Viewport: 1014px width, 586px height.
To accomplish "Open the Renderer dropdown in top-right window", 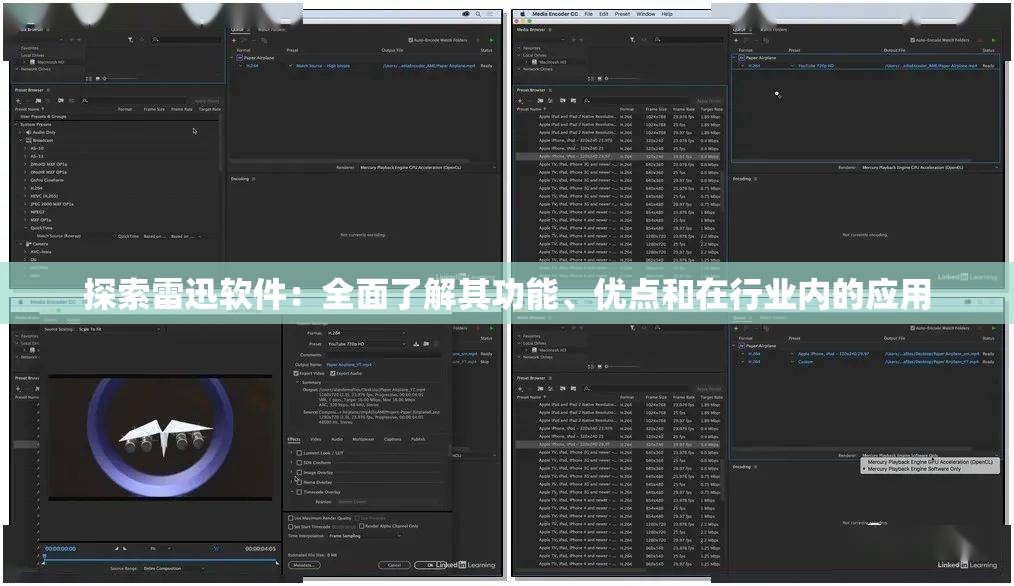I will (930, 168).
